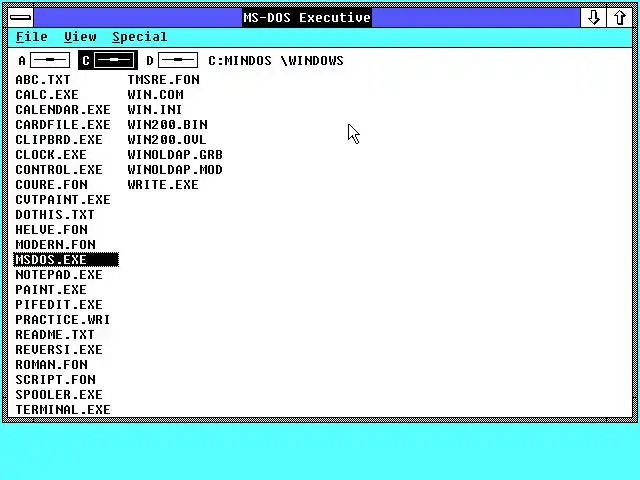Select CALC.EXE in the list
640x480 pixels.
pos(47,95)
